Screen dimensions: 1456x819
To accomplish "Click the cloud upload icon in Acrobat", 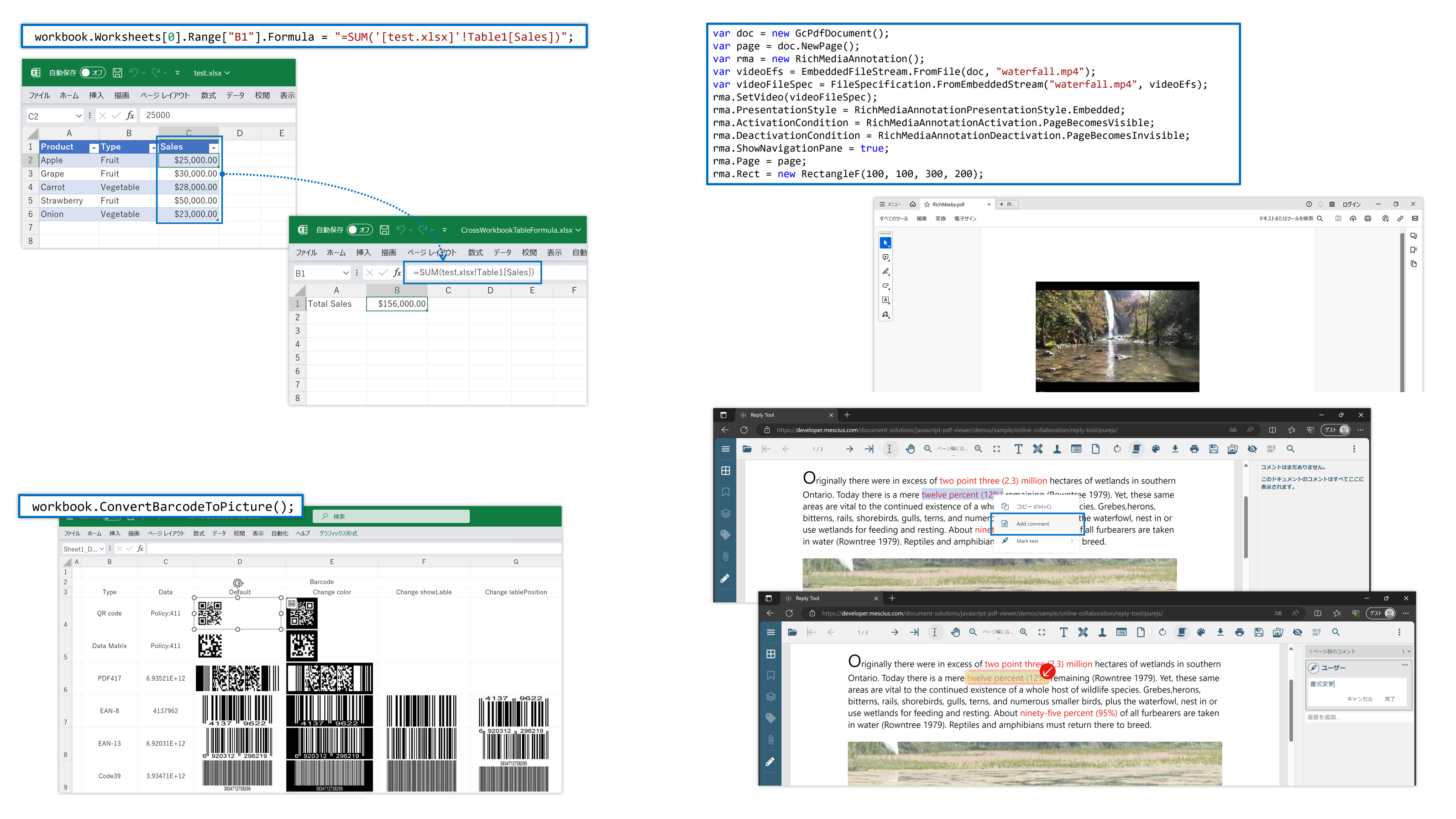I will tap(1353, 219).
